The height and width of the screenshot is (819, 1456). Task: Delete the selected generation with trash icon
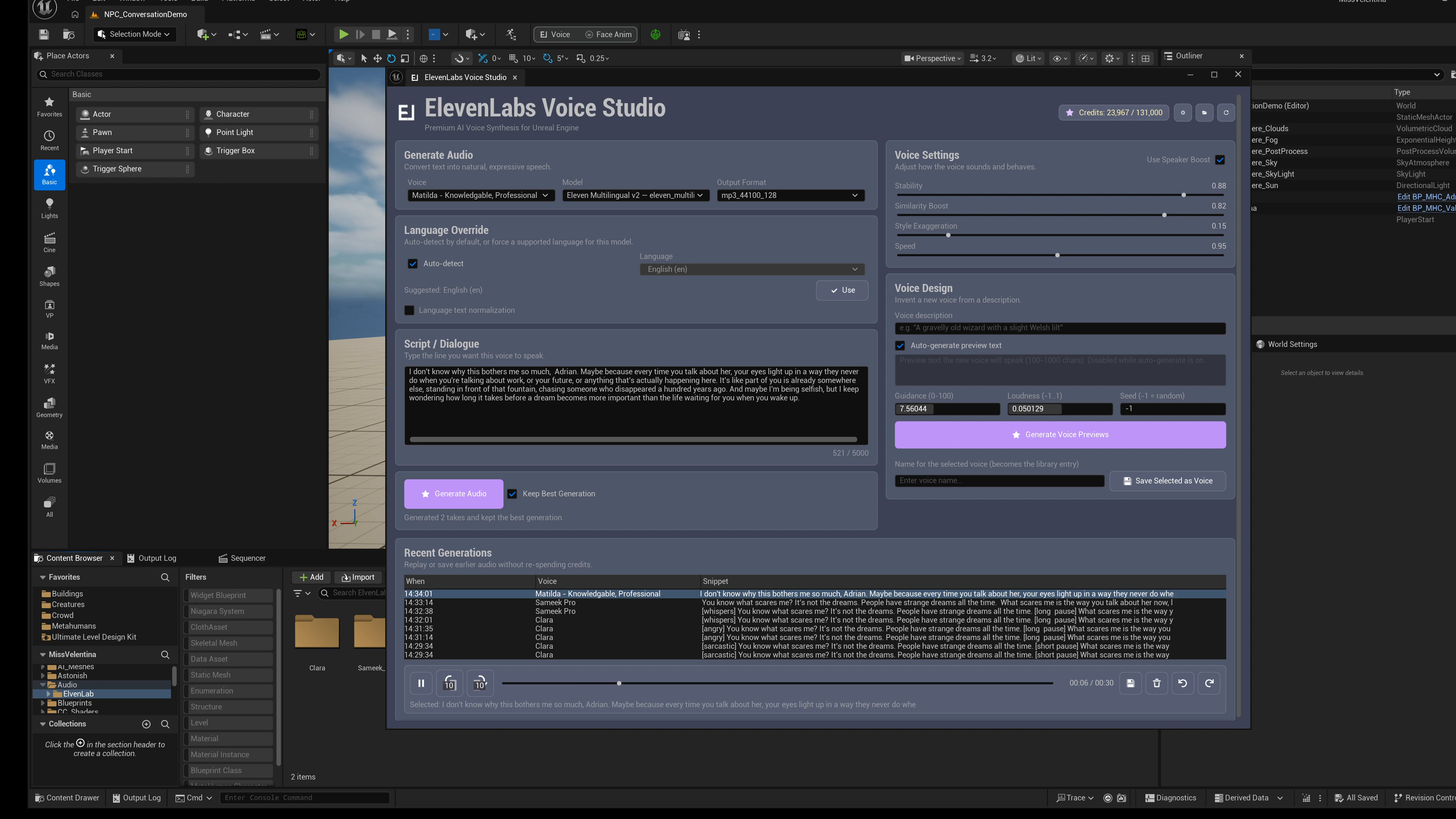tap(1156, 683)
